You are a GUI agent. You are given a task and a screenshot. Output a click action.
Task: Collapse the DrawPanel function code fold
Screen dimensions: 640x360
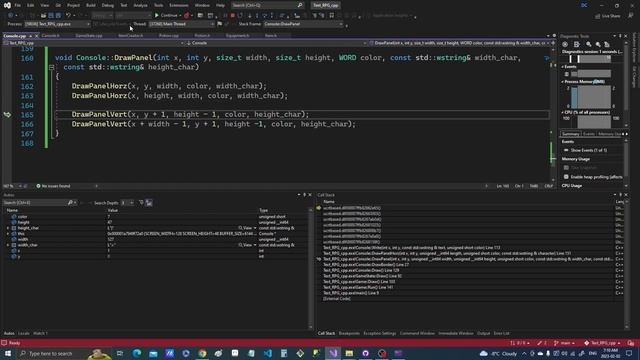tap(51, 67)
